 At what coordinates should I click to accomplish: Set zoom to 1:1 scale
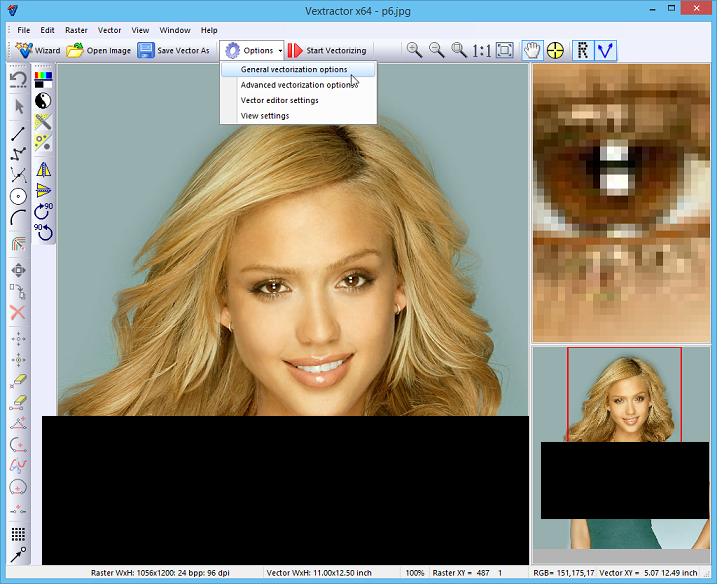point(482,50)
